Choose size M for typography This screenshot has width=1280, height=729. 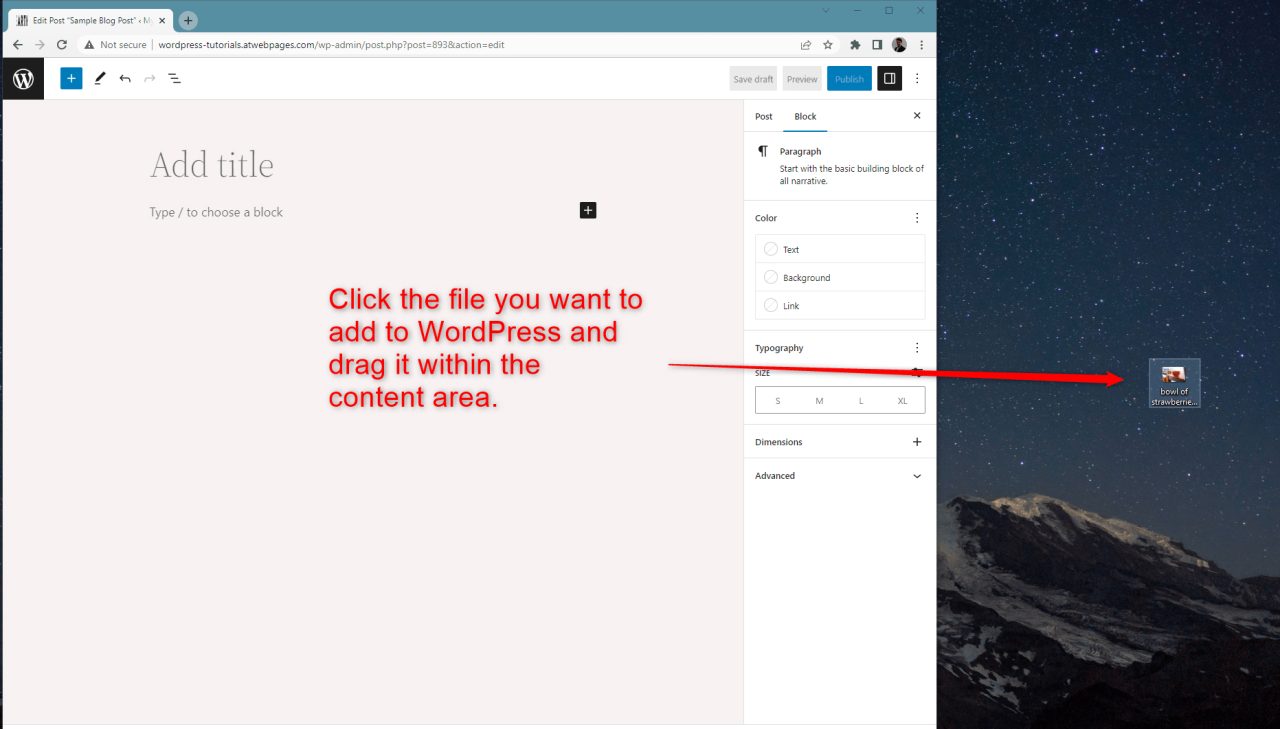(819, 399)
